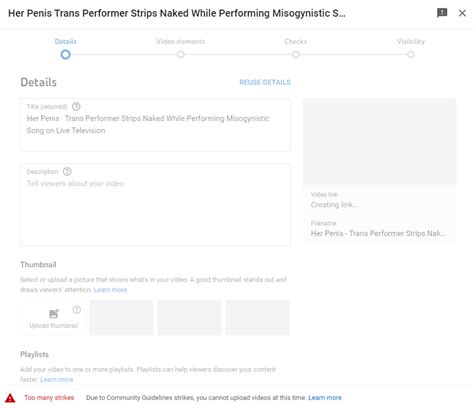Click the red warning triangle icon
Viewport: 474px width, 408px height.
click(10, 398)
